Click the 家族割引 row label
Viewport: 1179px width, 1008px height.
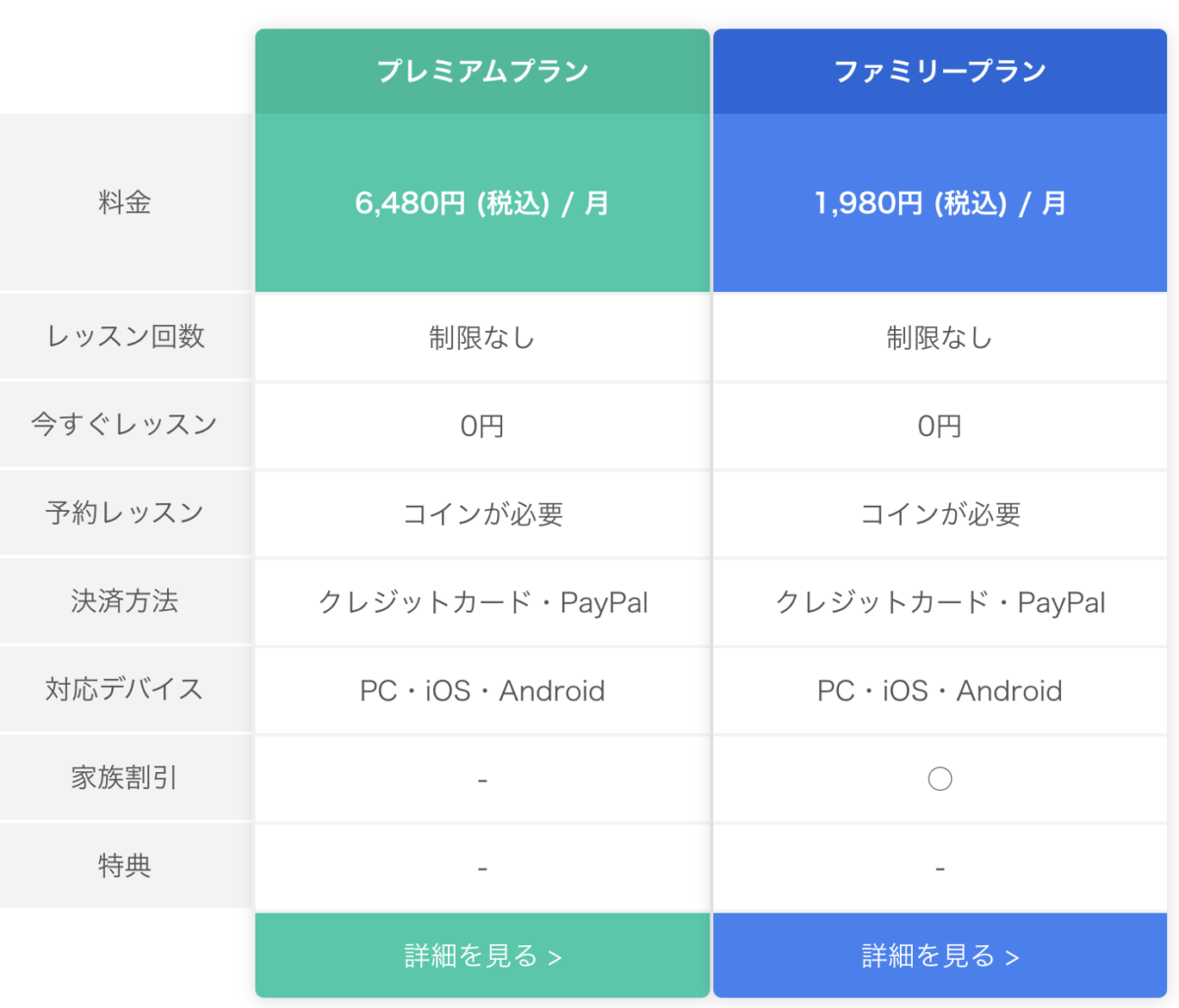click(x=125, y=778)
